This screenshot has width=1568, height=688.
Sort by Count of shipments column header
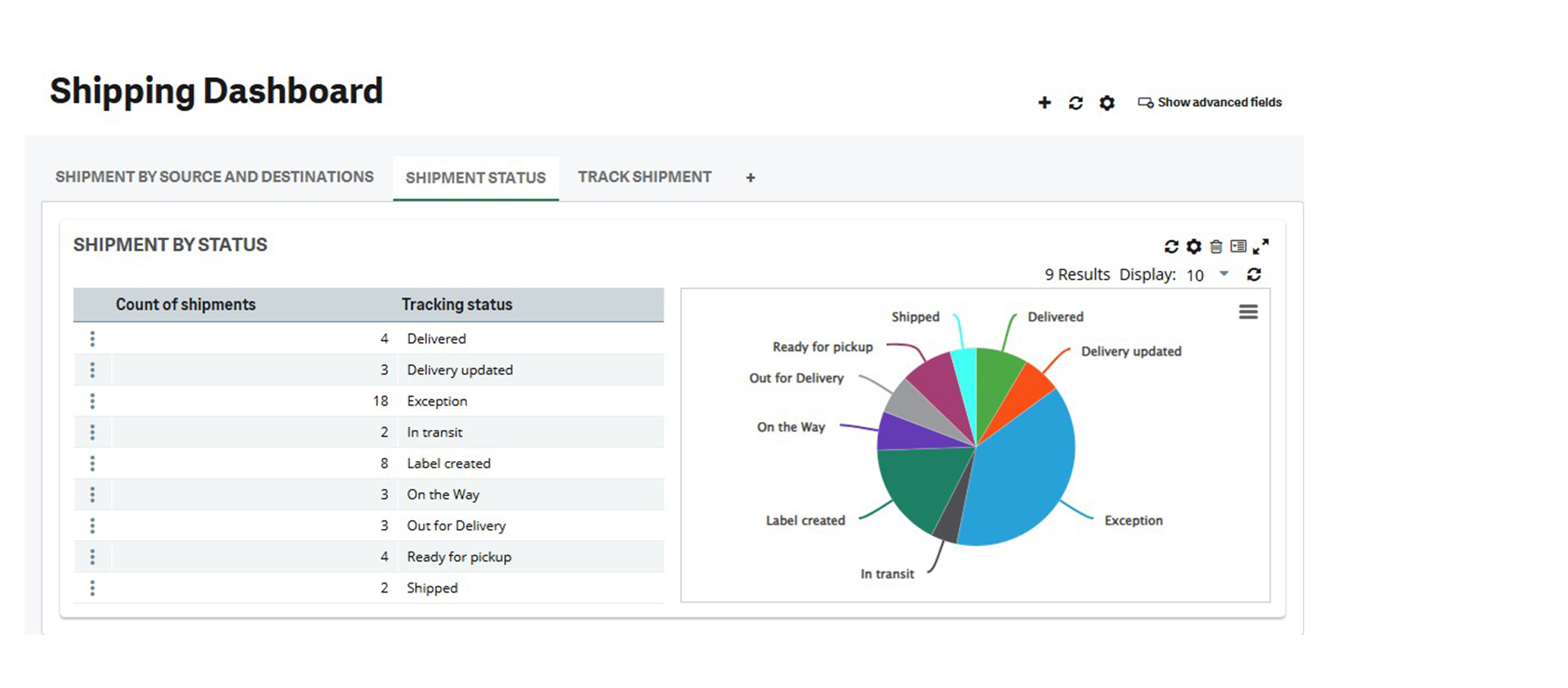(x=185, y=304)
